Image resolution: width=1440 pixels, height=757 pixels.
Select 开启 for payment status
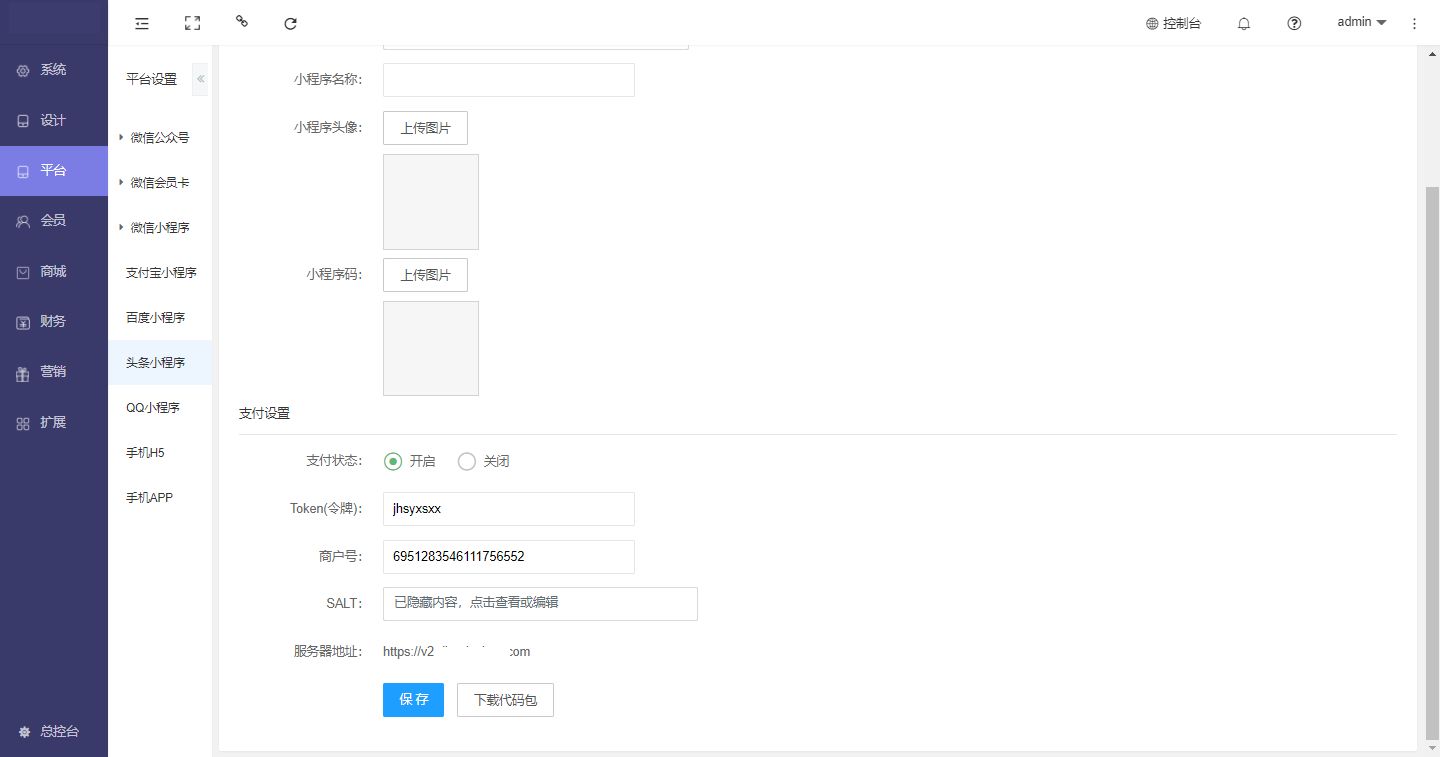point(393,461)
